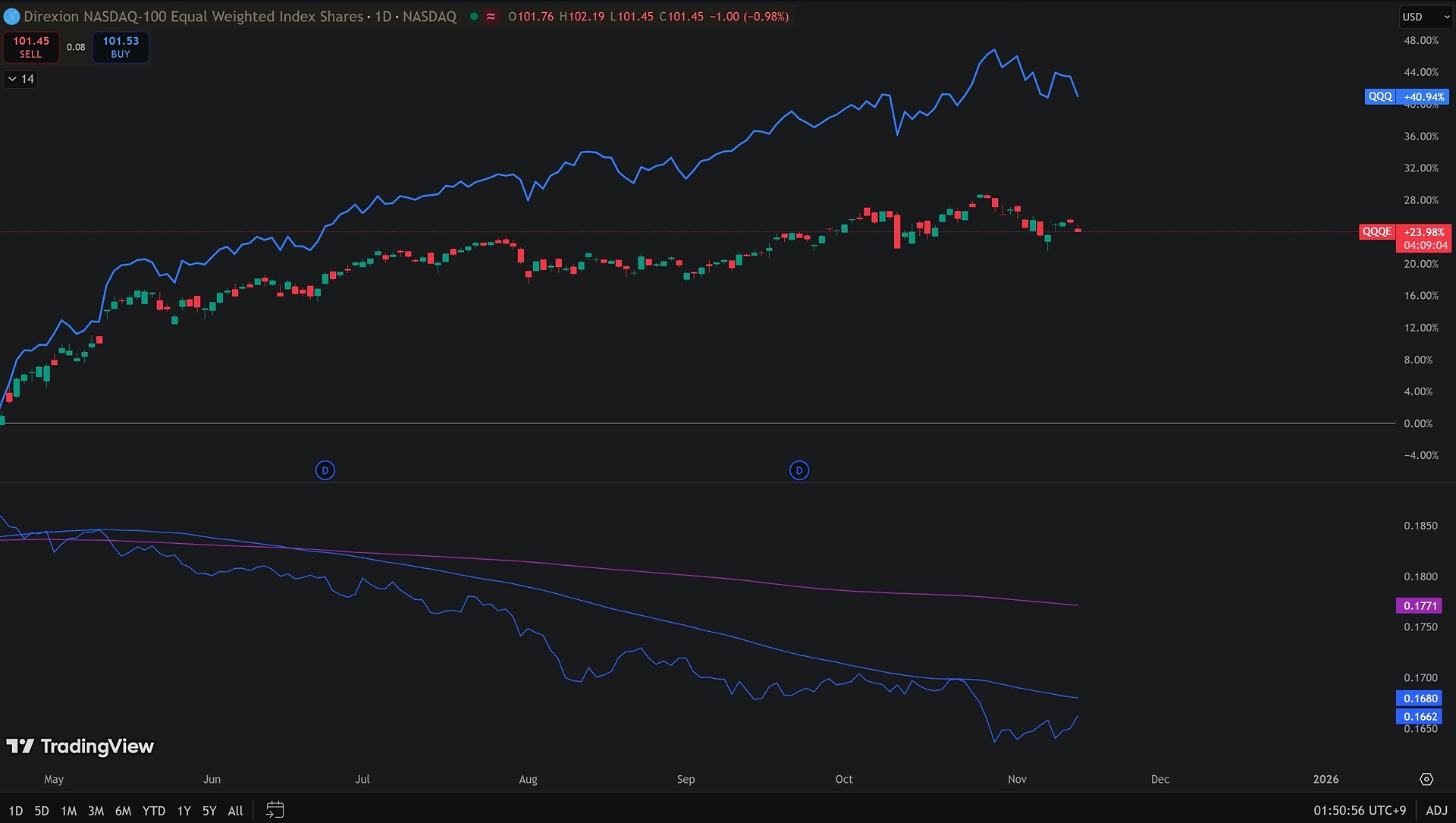Viewport: 1456px width, 823px height.
Task: Open the June dividend marker
Action: coord(325,470)
